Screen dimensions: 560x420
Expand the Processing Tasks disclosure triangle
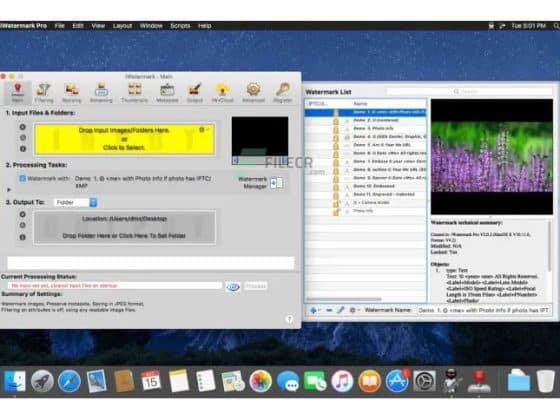pos(9,190)
